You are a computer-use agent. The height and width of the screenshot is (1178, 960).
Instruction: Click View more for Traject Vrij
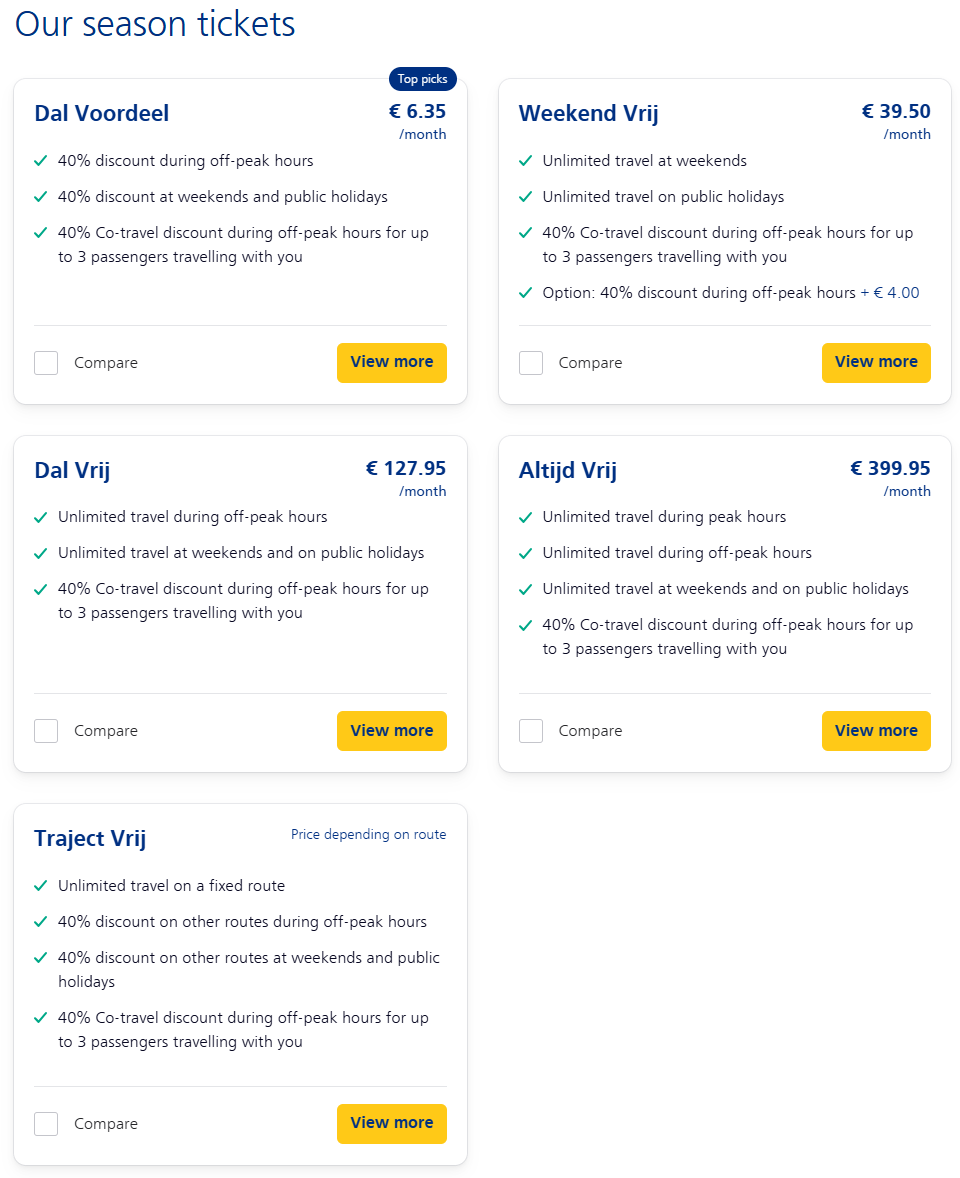[x=391, y=1124]
